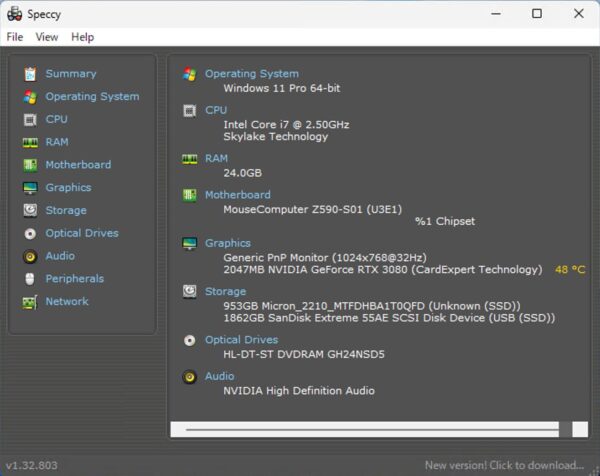The image size is (600, 476).
Task: Open Optical Drives via disc icon
Action: coord(30,234)
